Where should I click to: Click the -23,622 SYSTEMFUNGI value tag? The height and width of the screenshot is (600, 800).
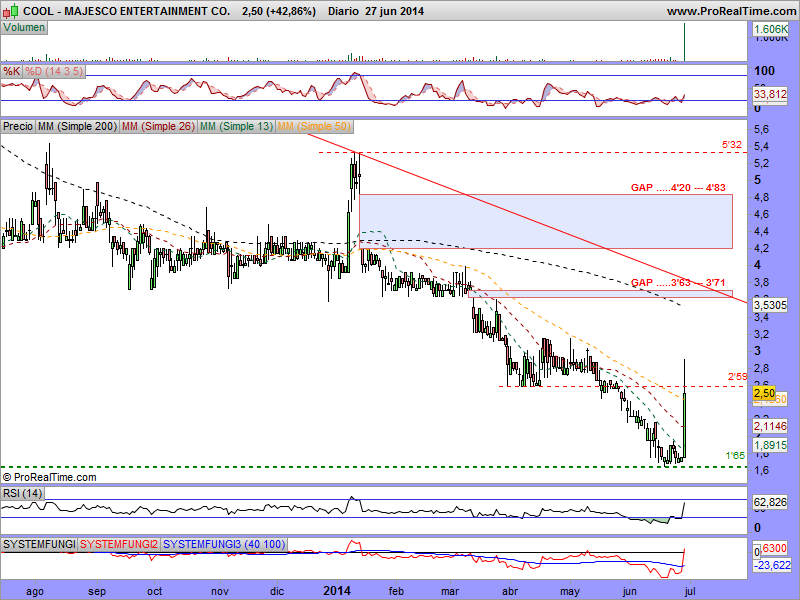coord(771,565)
